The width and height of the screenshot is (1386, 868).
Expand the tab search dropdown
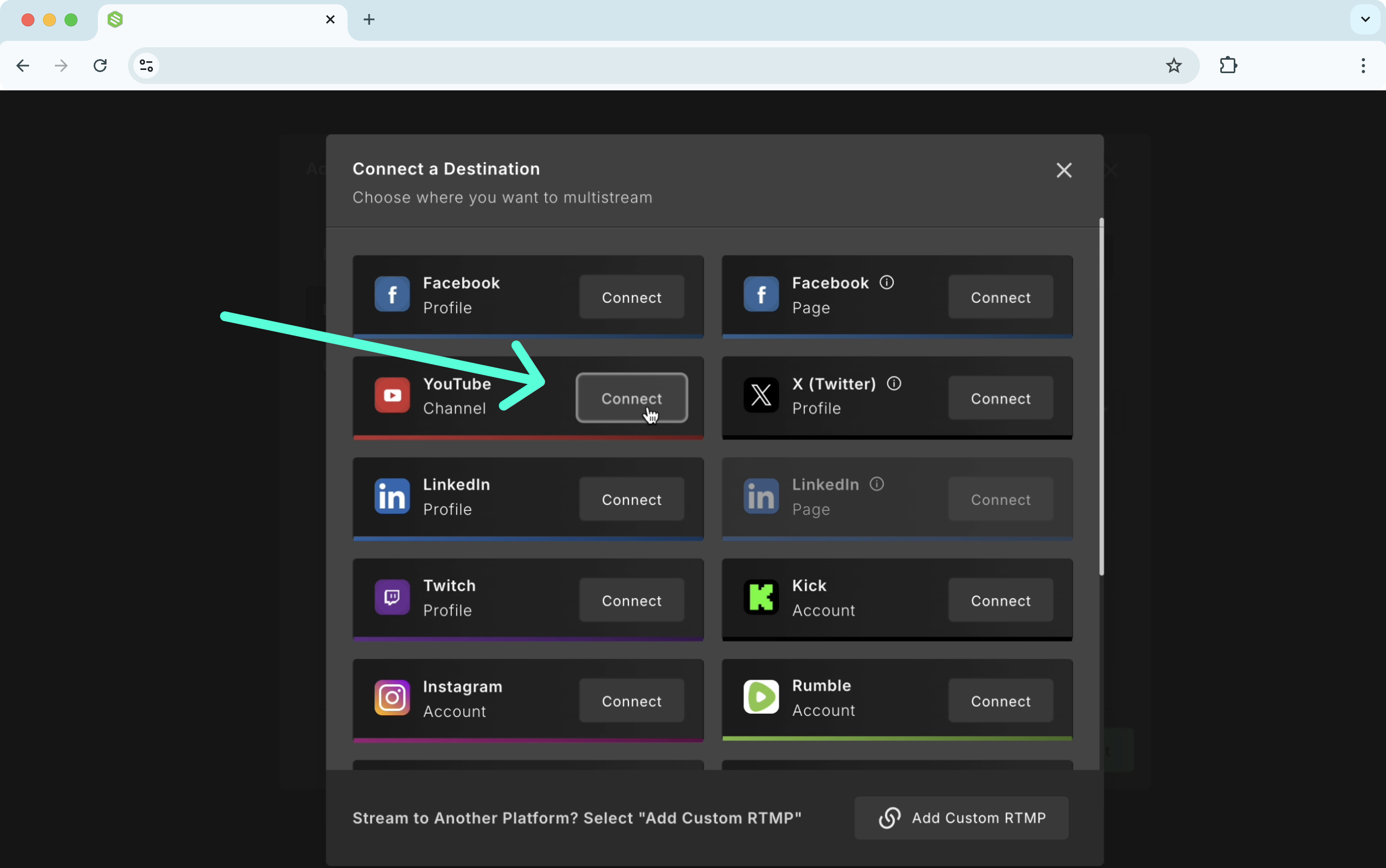point(1366,19)
